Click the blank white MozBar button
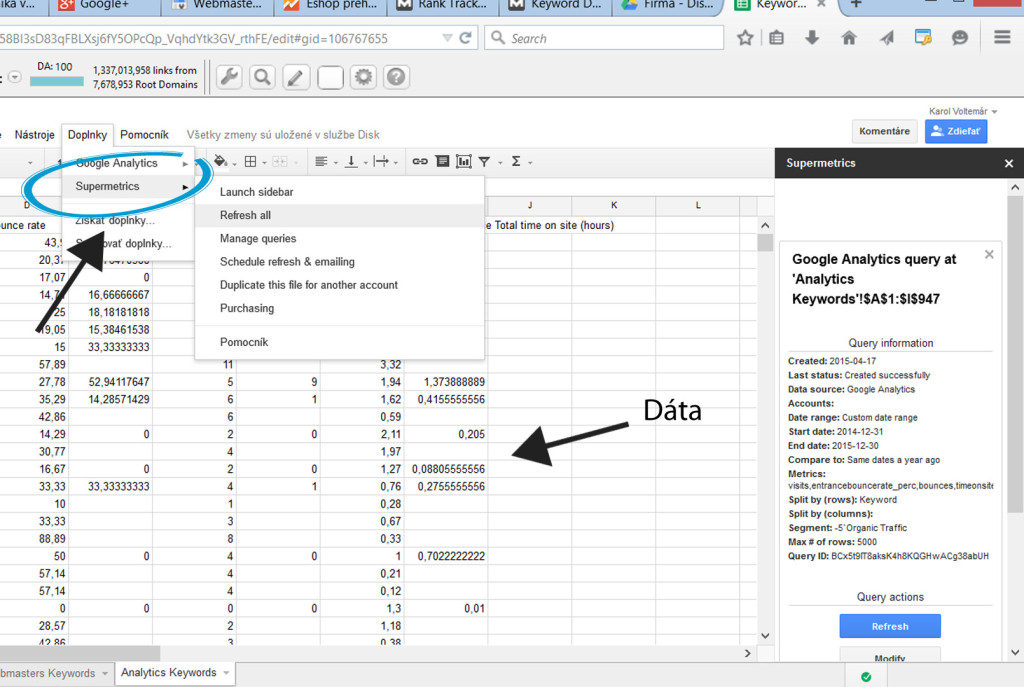The height and width of the screenshot is (687, 1024). [x=330, y=77]
